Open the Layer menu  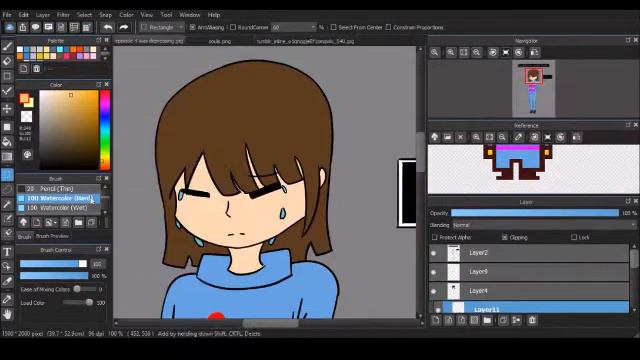tap(42, 15)
